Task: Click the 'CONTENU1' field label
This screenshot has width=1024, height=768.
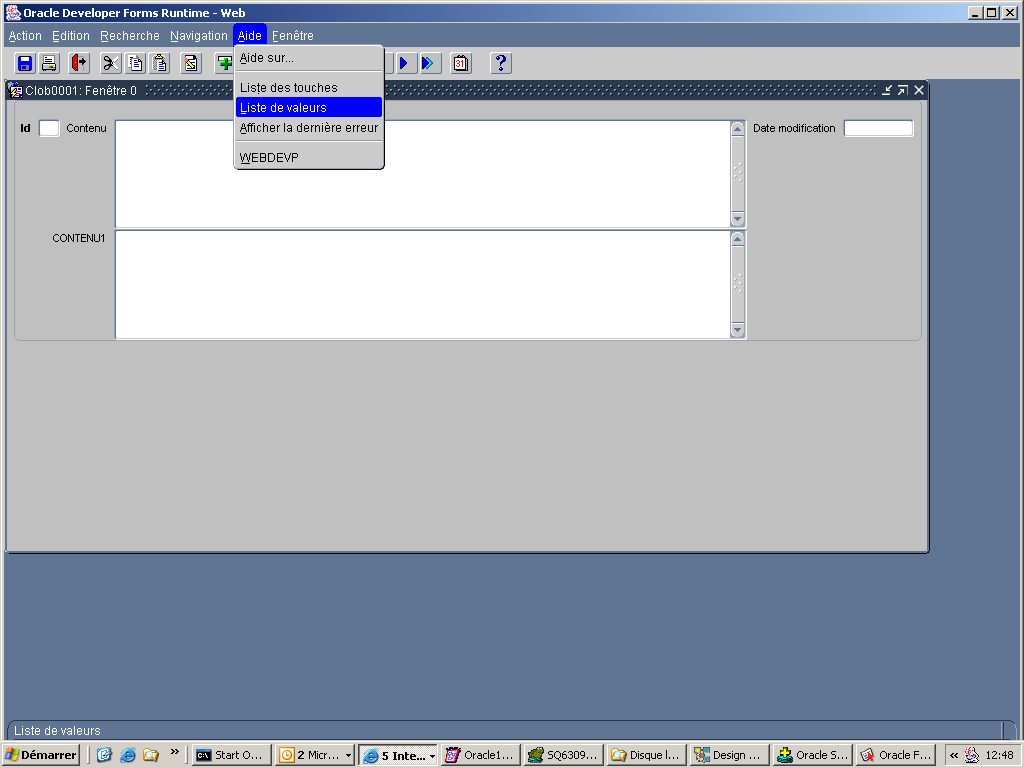Action: (x=78, y=238)
